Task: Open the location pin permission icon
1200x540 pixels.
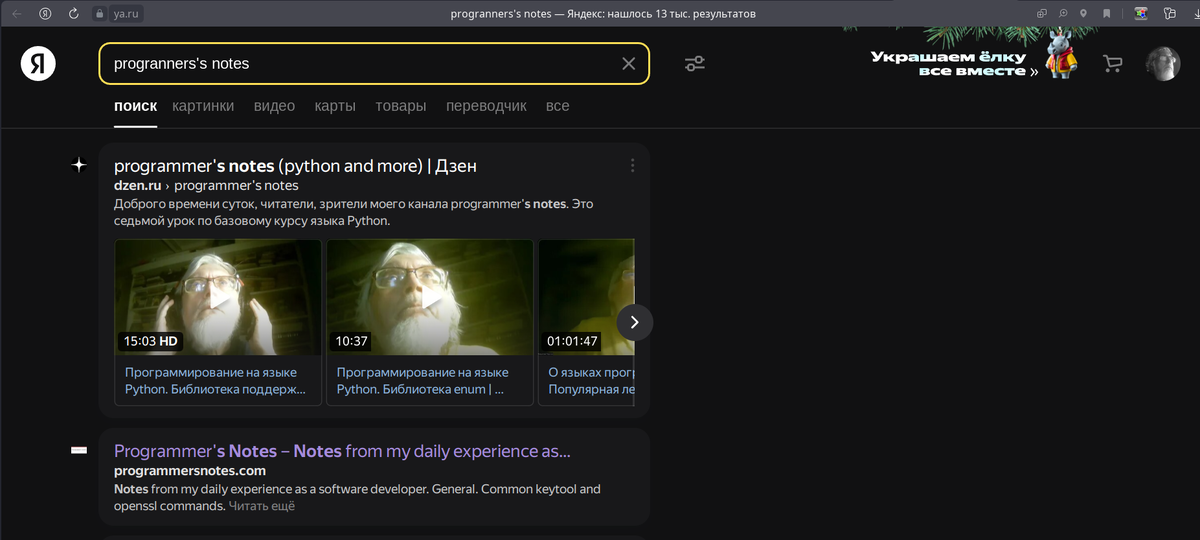Action: pos(1084,14)
